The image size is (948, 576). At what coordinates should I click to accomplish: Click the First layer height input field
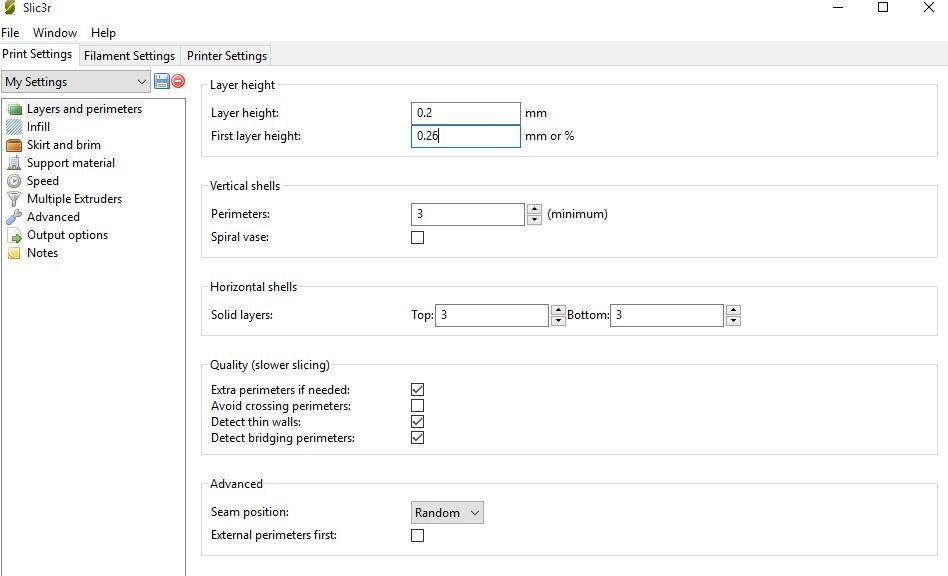click(466, 136)
